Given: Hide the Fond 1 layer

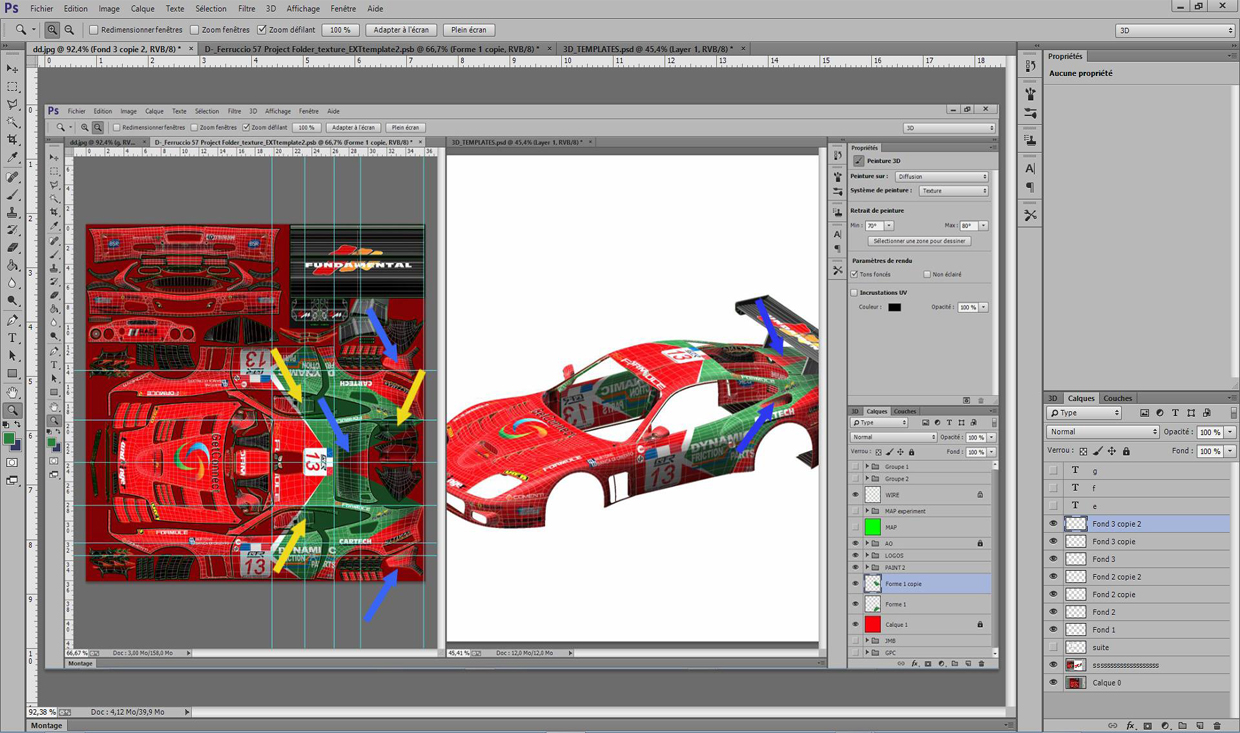Looking at the screenshot, I should coord(1053,630).
